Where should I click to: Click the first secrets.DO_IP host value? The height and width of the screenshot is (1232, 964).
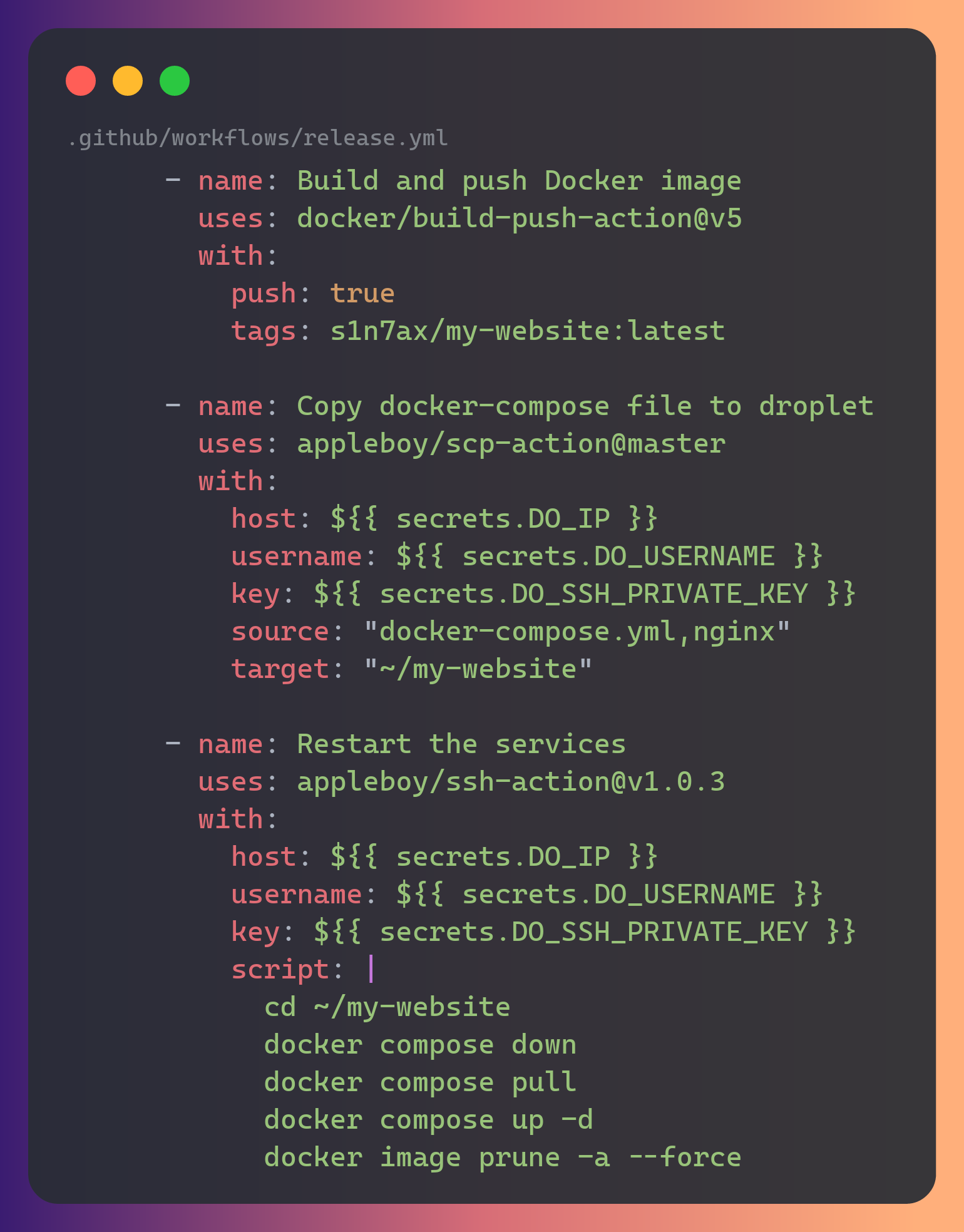click(494, 519)
